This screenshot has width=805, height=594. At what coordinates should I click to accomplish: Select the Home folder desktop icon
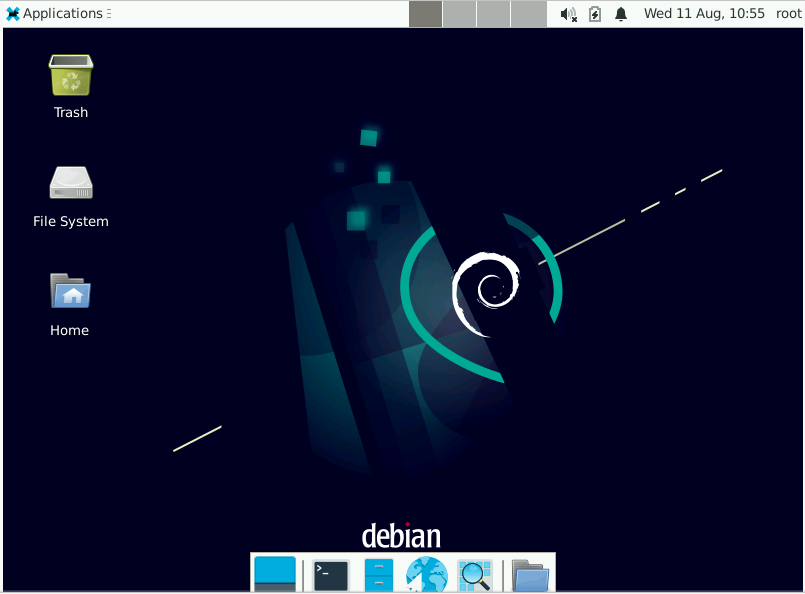tap(70, 291)
